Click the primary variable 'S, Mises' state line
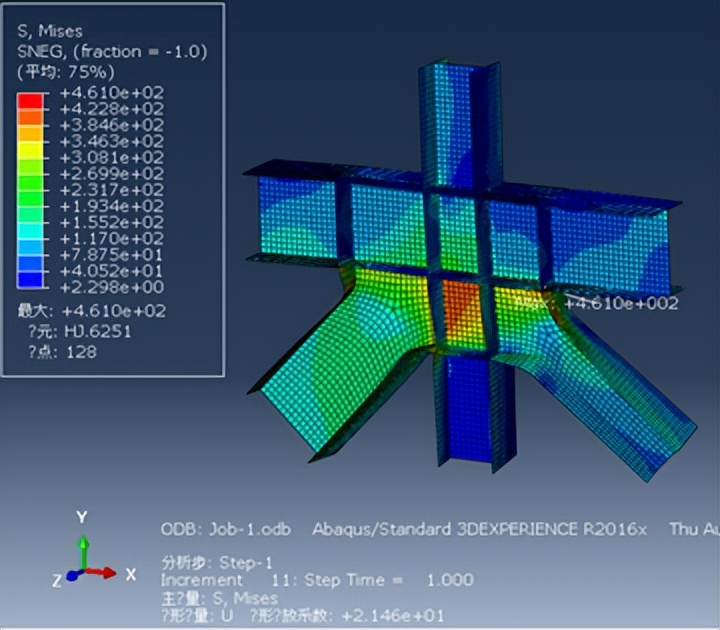The image size is (720, 630). [219, 598]
